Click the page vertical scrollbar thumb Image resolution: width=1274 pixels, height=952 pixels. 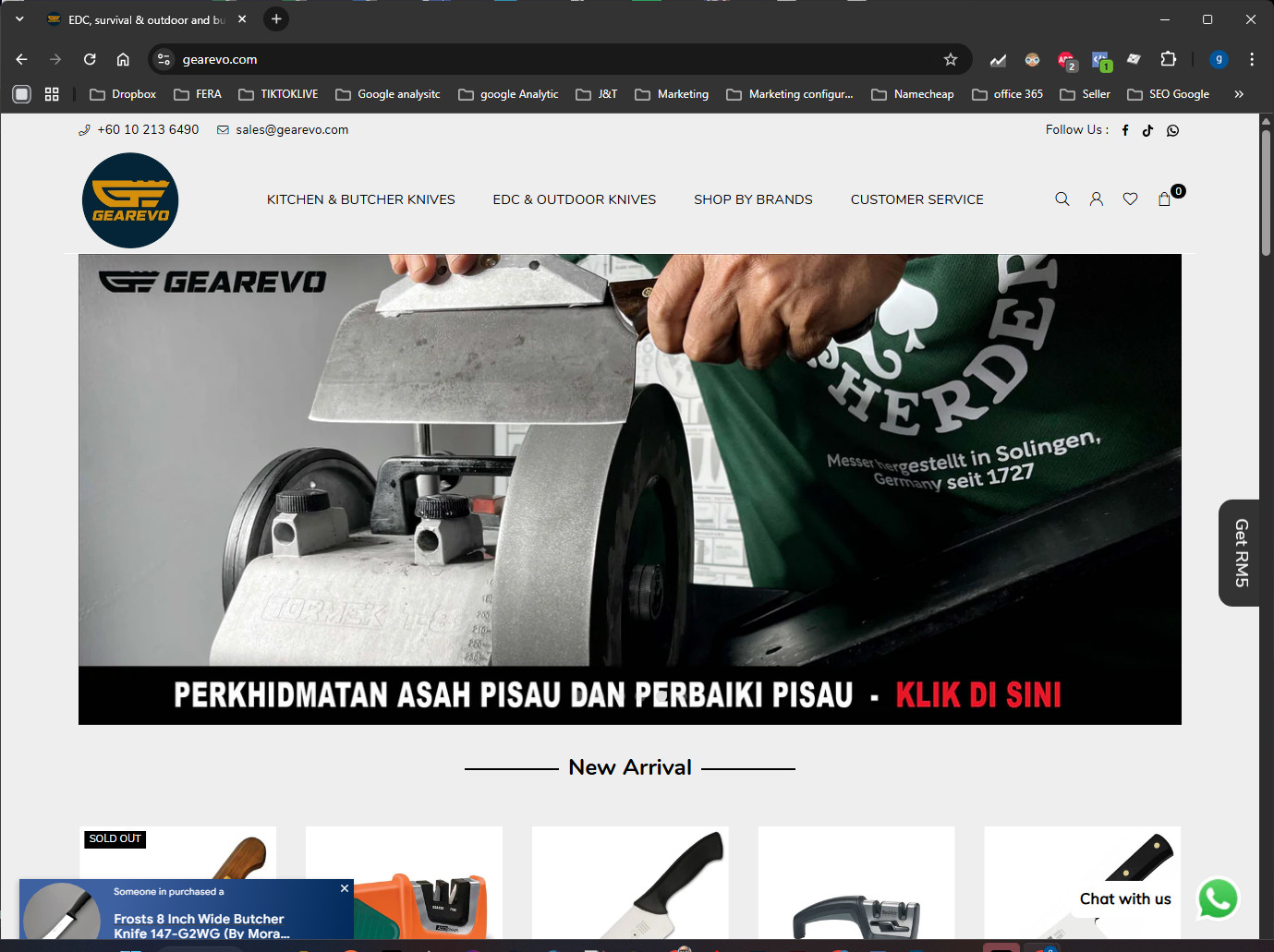(x=1267, y=192)
